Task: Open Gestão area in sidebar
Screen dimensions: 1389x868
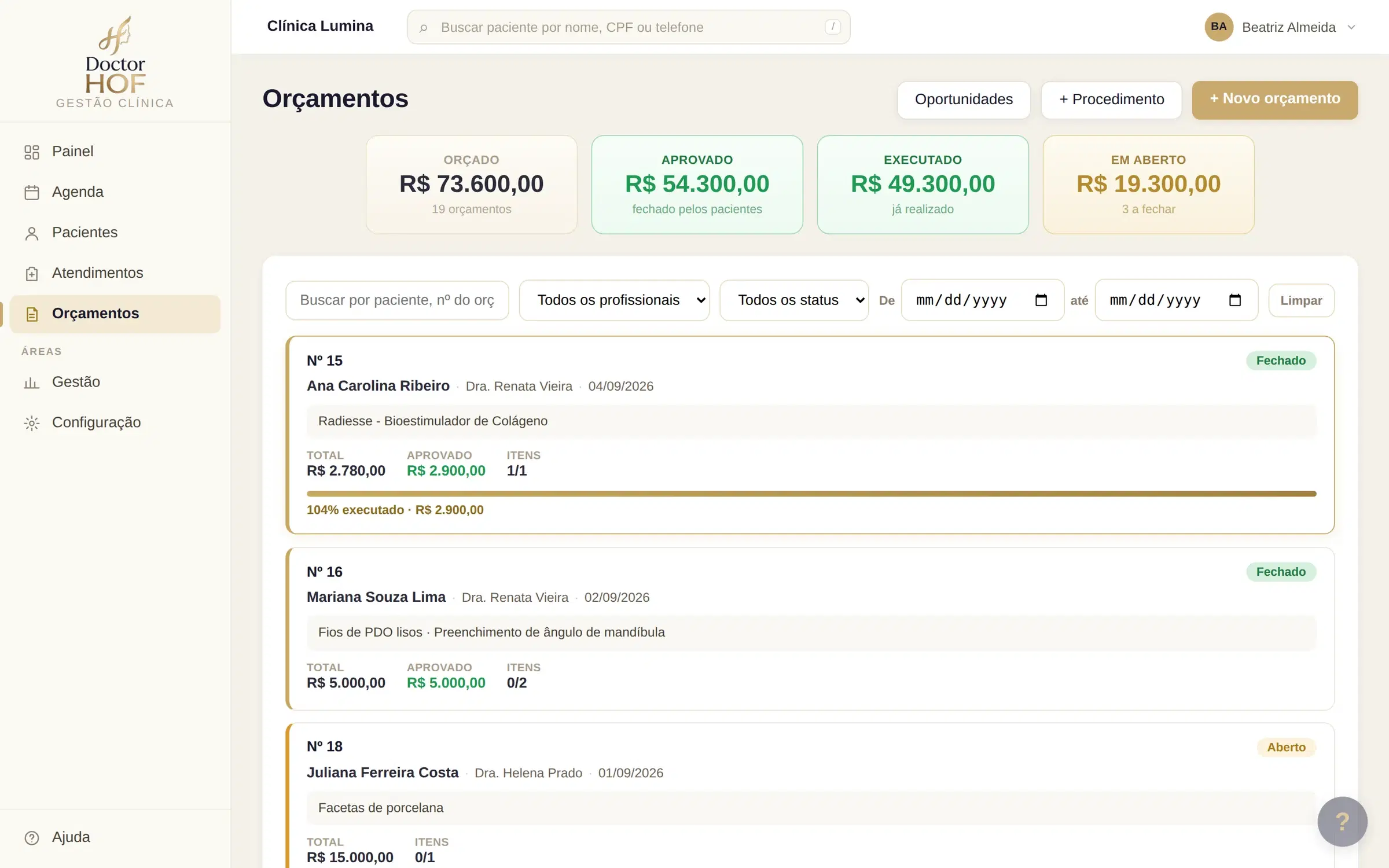Action: [115, 382]
